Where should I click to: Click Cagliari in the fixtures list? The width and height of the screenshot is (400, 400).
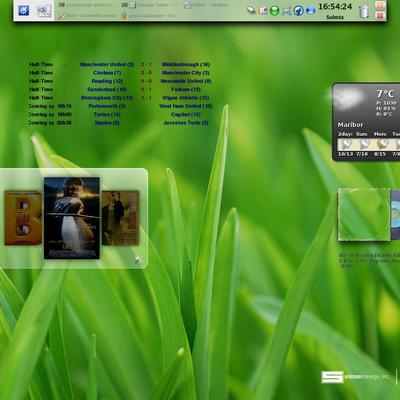(x=186, y=114)
